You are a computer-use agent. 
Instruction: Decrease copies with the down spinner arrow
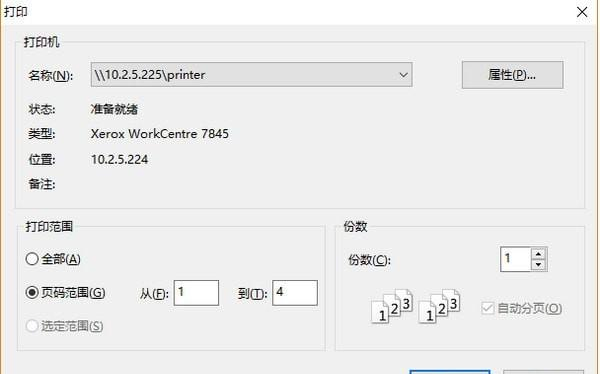(x=539, y=265)
